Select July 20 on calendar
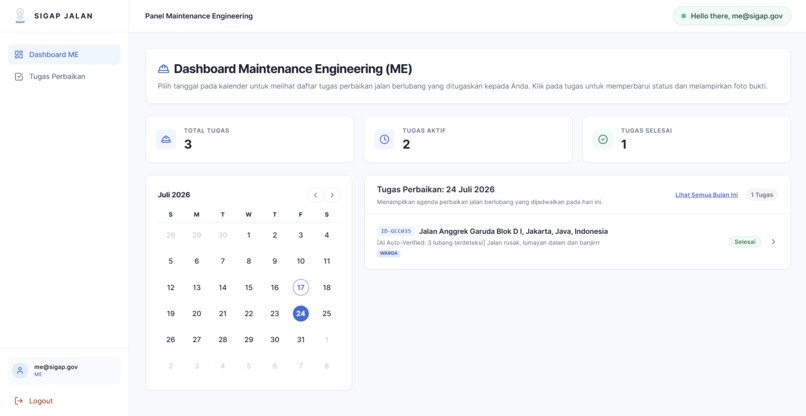 (x=197, y=313)
